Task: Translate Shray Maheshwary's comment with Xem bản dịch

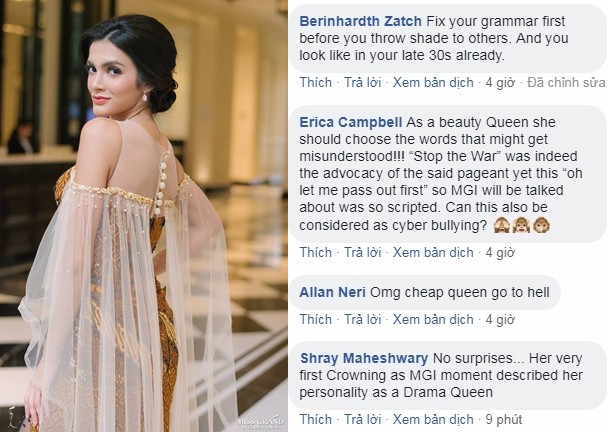Action: 433,420
